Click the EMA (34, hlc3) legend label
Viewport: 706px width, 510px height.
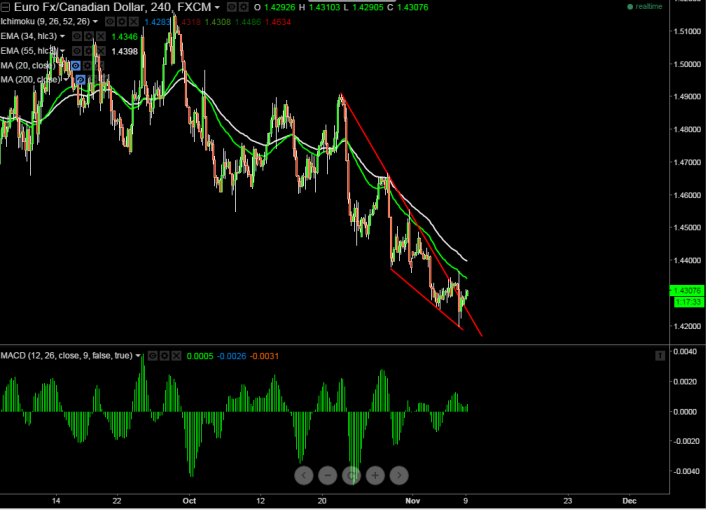coord(29,36)
